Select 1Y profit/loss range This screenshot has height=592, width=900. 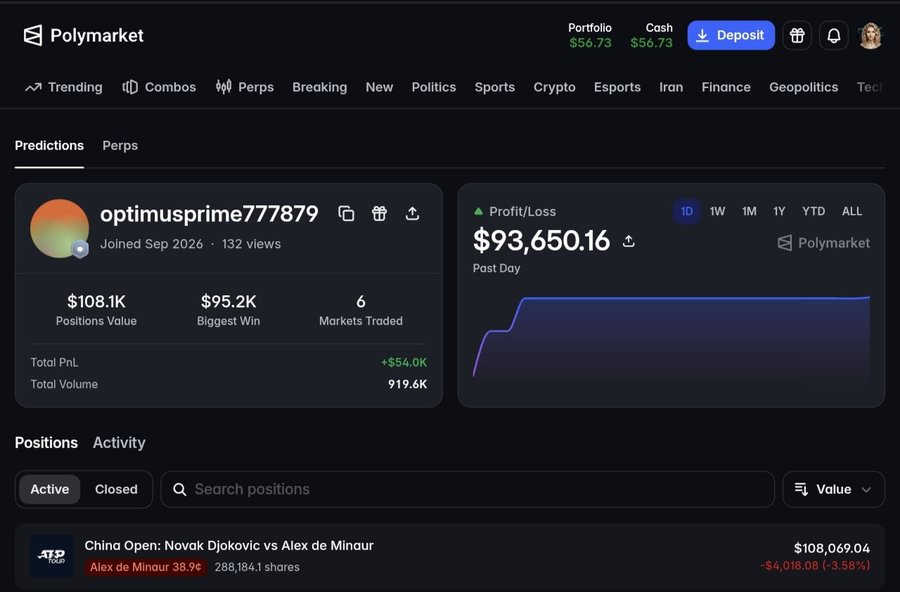tap(779, 211)
